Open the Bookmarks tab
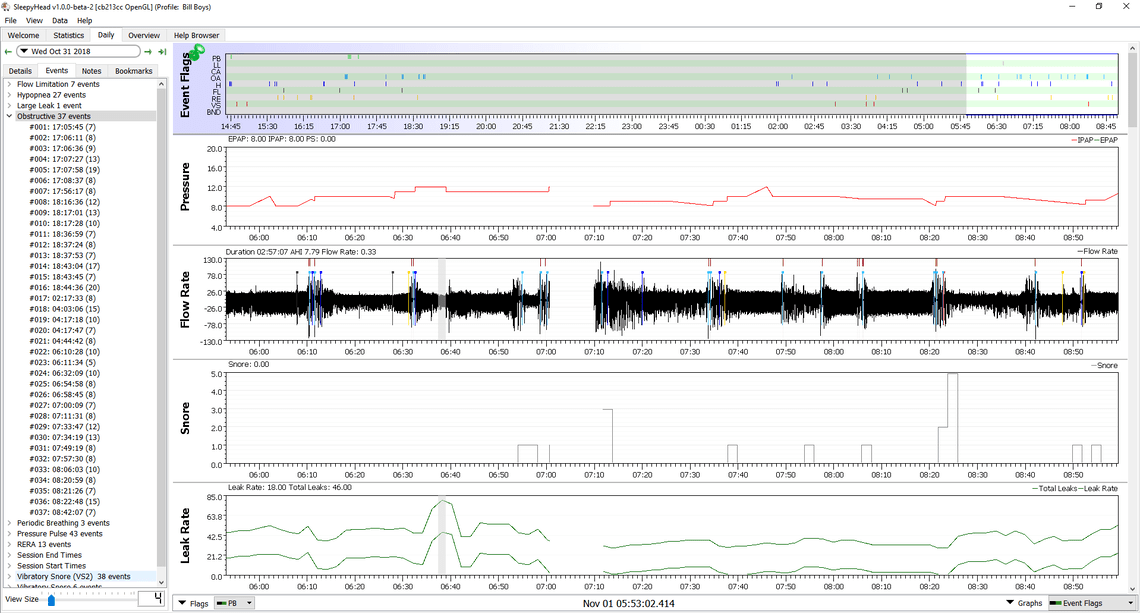1140x613 pixels. coord(134,71)
